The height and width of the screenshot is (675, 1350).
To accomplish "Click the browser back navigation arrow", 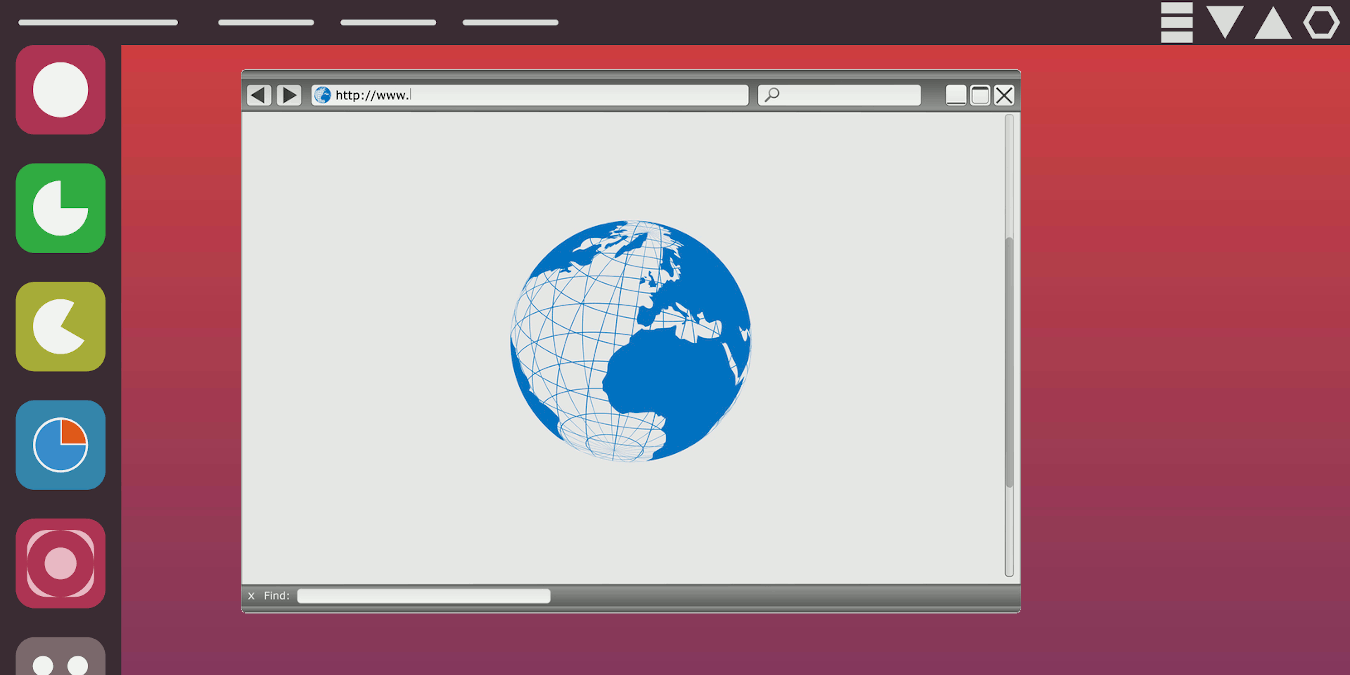I will coord(258,94).
